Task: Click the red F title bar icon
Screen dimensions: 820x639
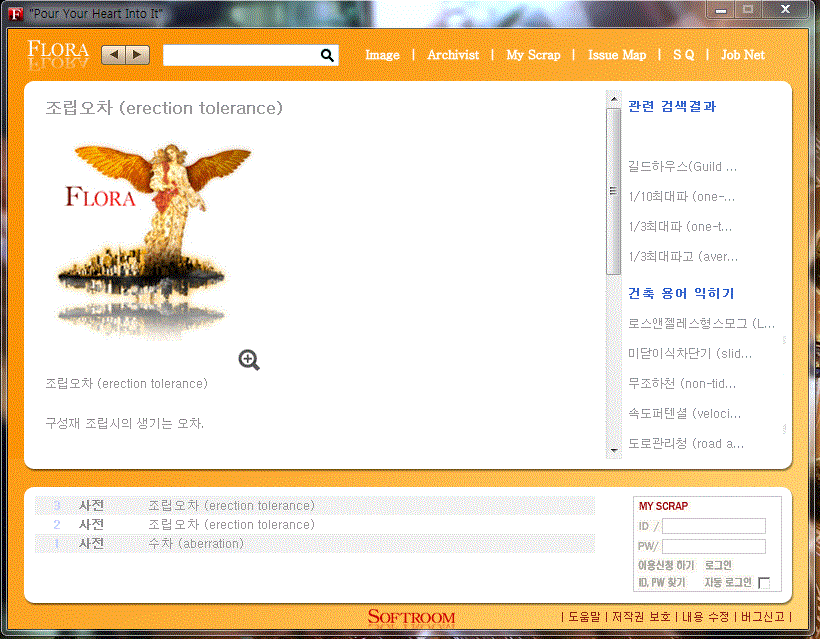Action: (x=16, y=14)
